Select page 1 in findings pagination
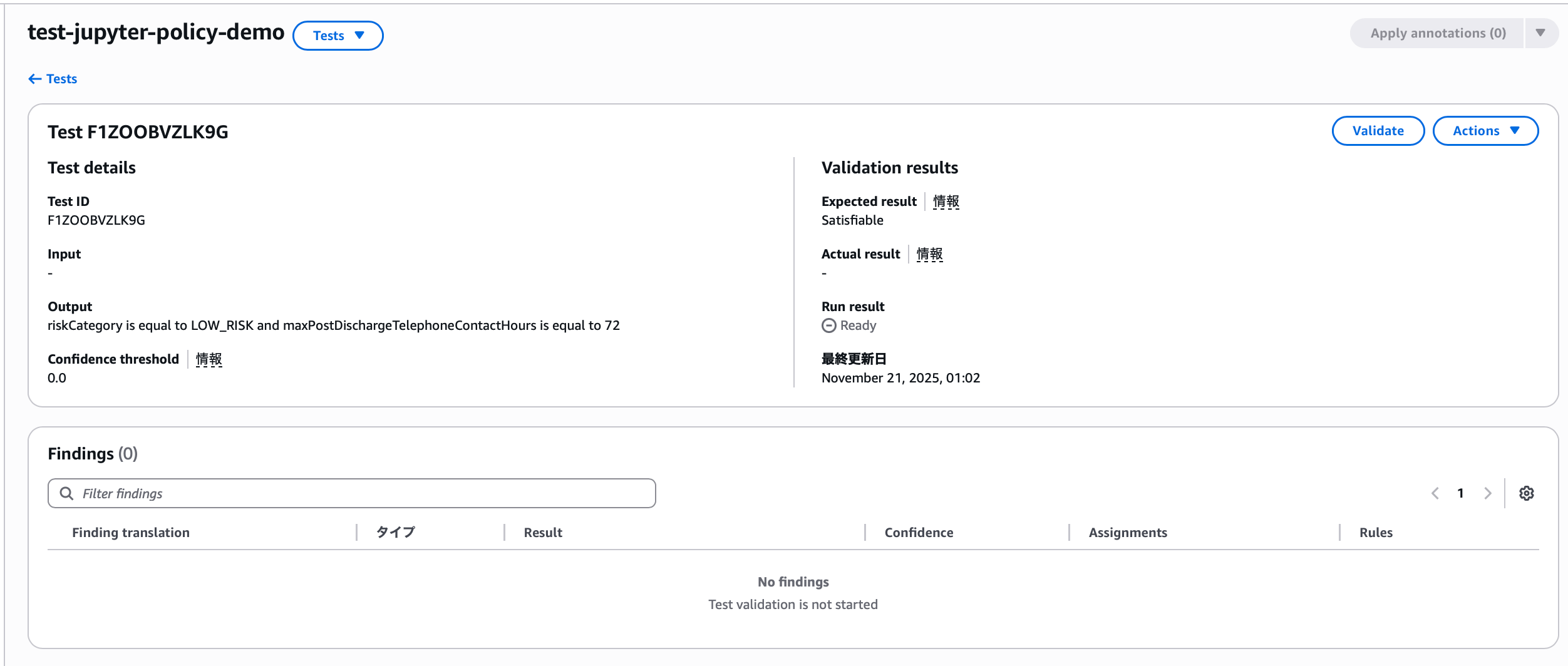Image resolution: width=1568 pixels, height=666 pixels. (x=1460, y=493)
